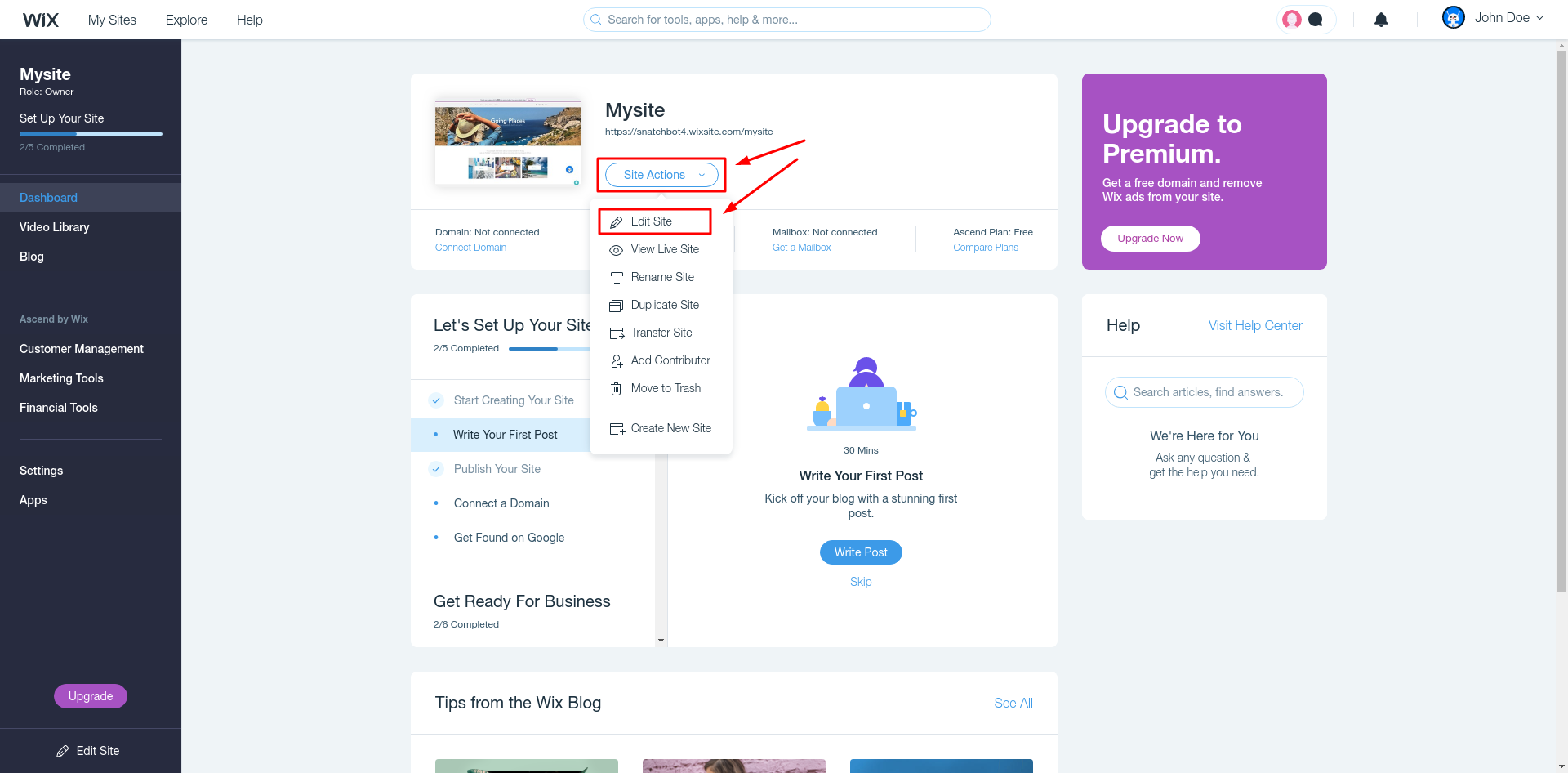Screen dimensions: 1568x773
Task: Select Rename Site in the dropdown
Action: 661,277
